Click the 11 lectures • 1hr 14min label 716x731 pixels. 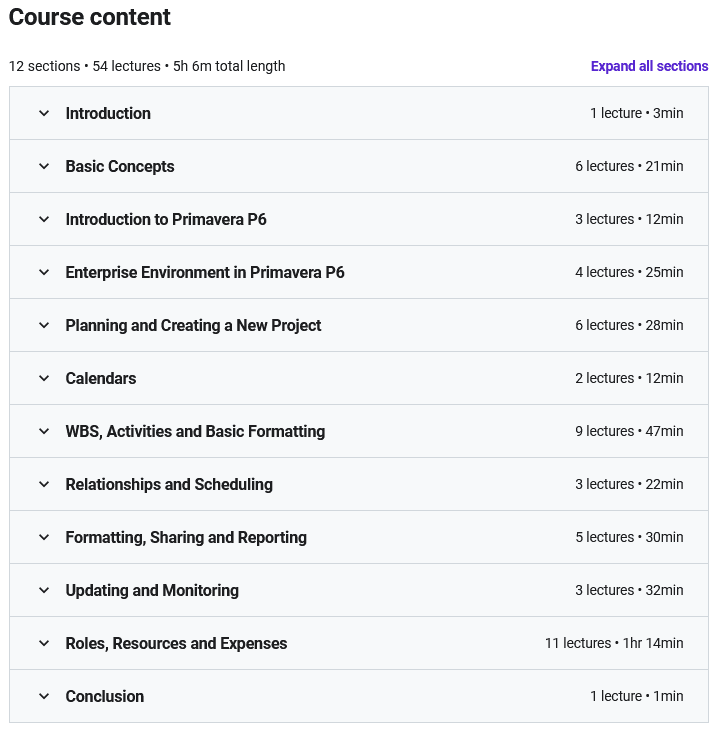click(614, 643)
